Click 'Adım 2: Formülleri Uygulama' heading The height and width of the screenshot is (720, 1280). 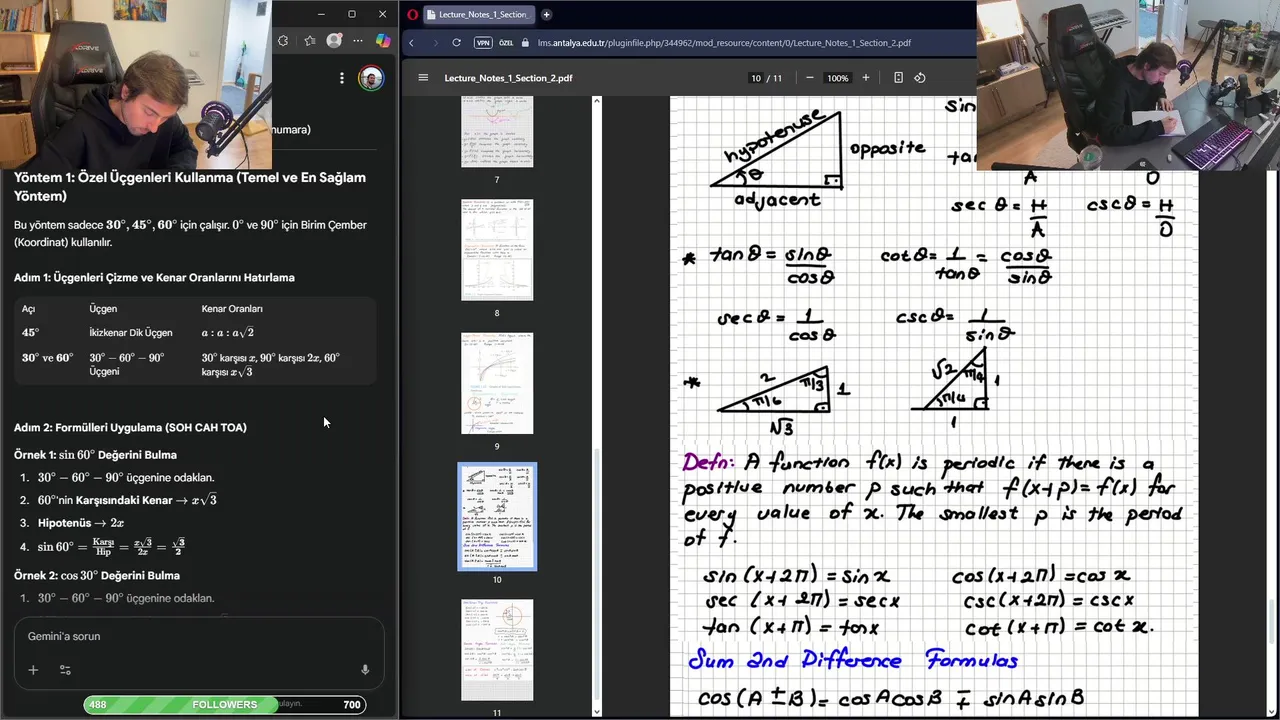[130, 427]
